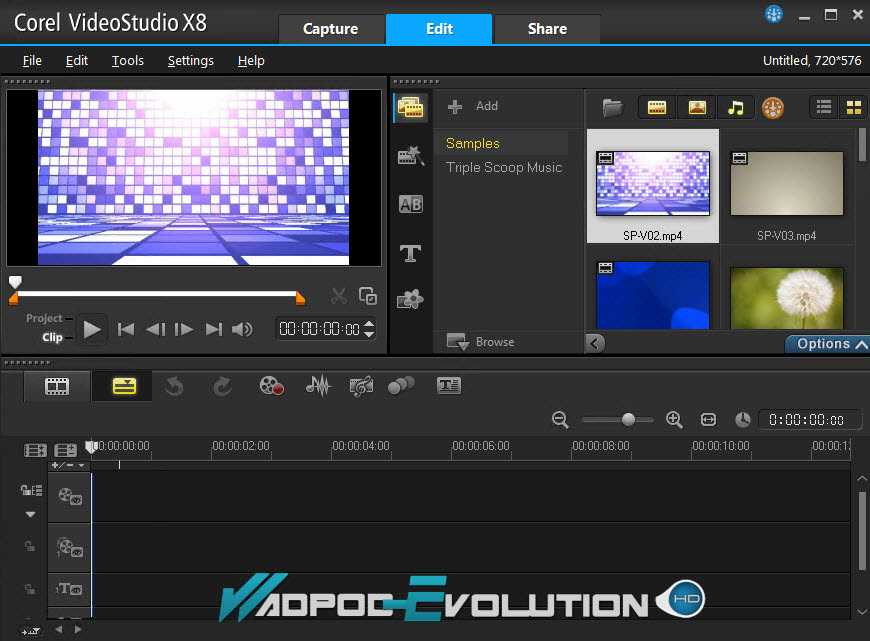Image resolution: width=870 pixels, height=641 pixels.
Task: Open the File menu
Action: (x=32, y=60)
